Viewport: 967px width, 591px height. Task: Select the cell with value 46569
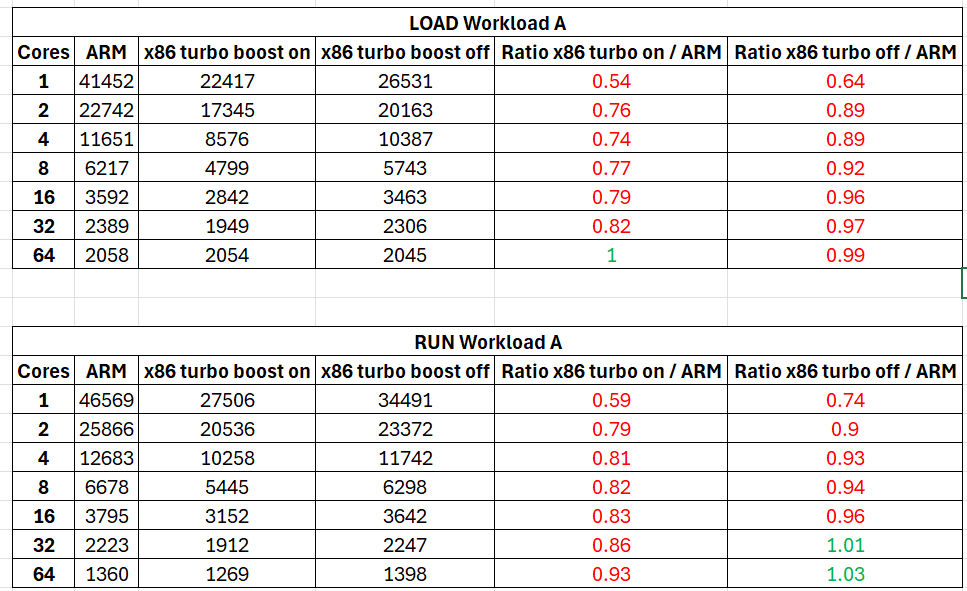(x=106, y=400)
